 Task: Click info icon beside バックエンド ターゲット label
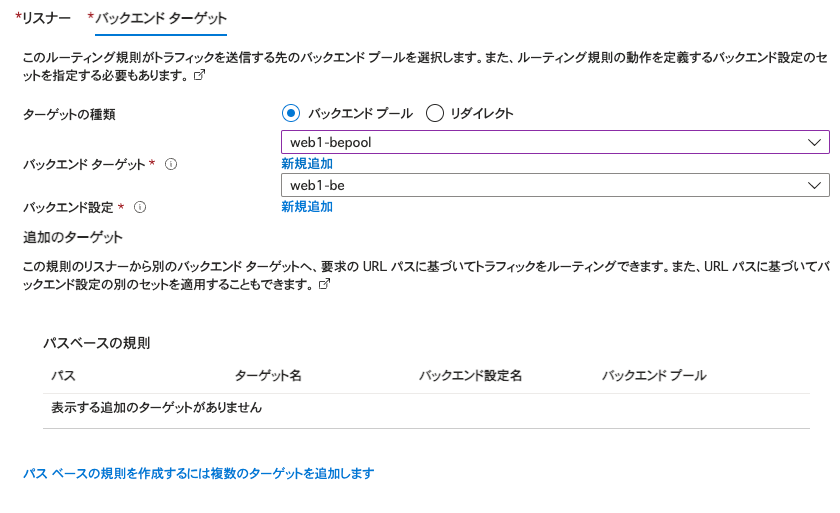[171, 164]
